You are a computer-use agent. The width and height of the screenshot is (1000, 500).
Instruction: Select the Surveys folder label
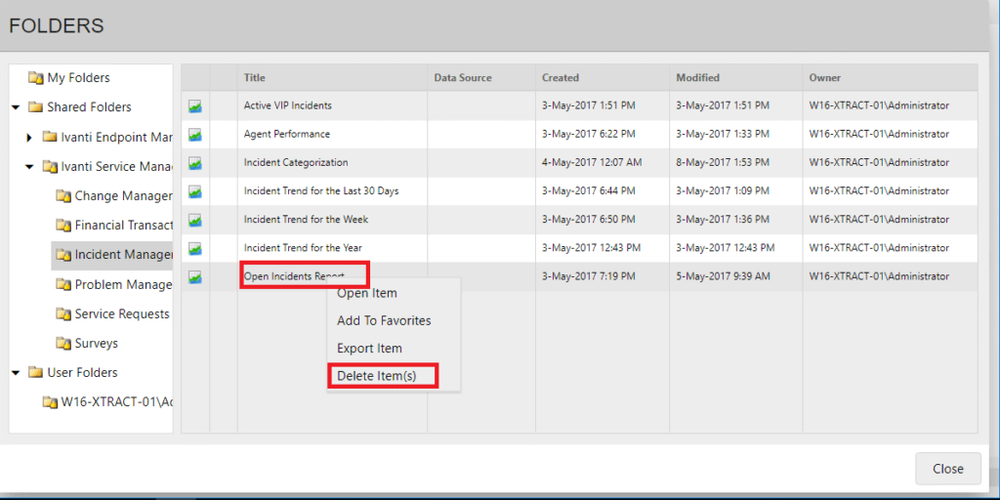coord(96,343)
